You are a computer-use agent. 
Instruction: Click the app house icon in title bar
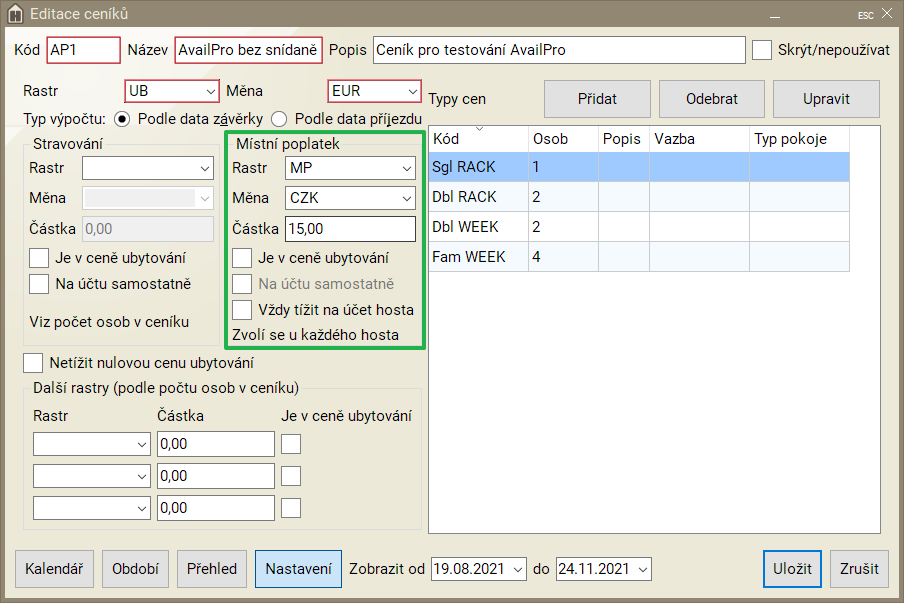click(x=15, y=14)
